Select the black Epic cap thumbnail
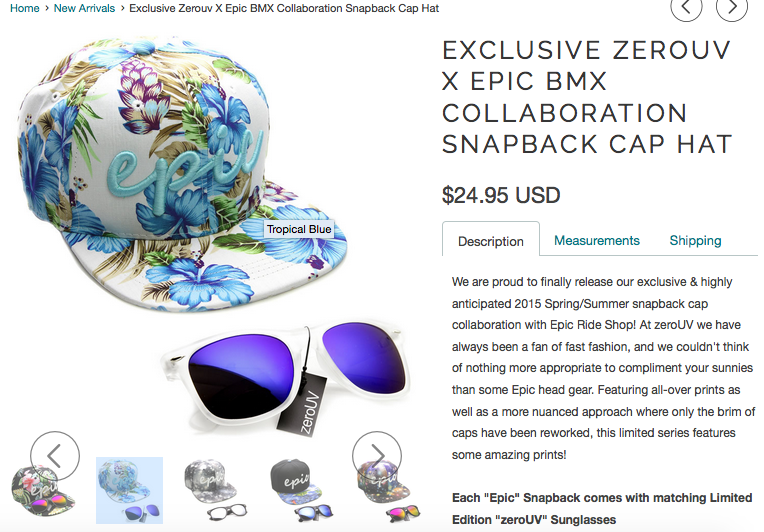 (301, 491)
